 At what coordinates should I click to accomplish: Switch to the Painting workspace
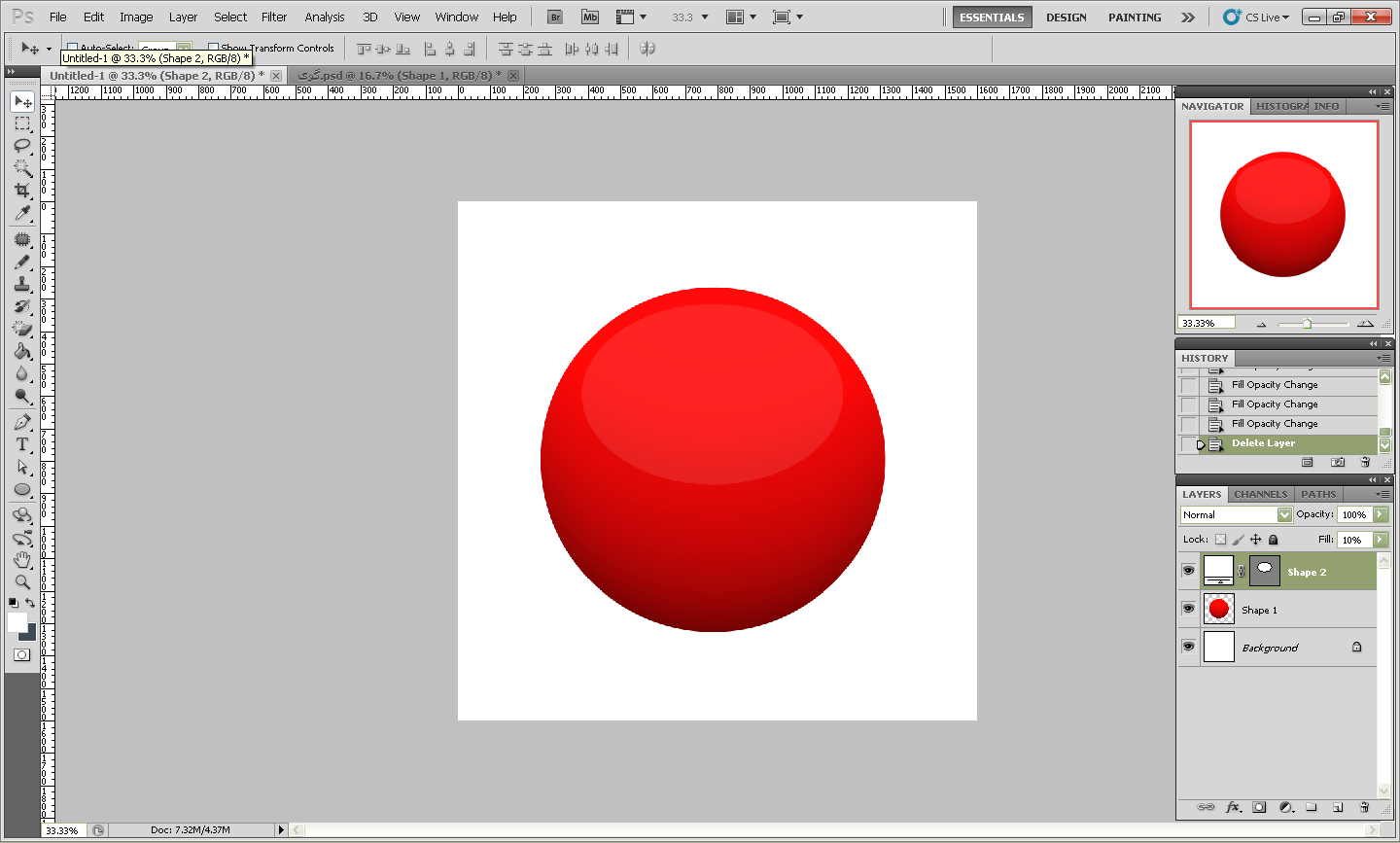pos(1134,17)
